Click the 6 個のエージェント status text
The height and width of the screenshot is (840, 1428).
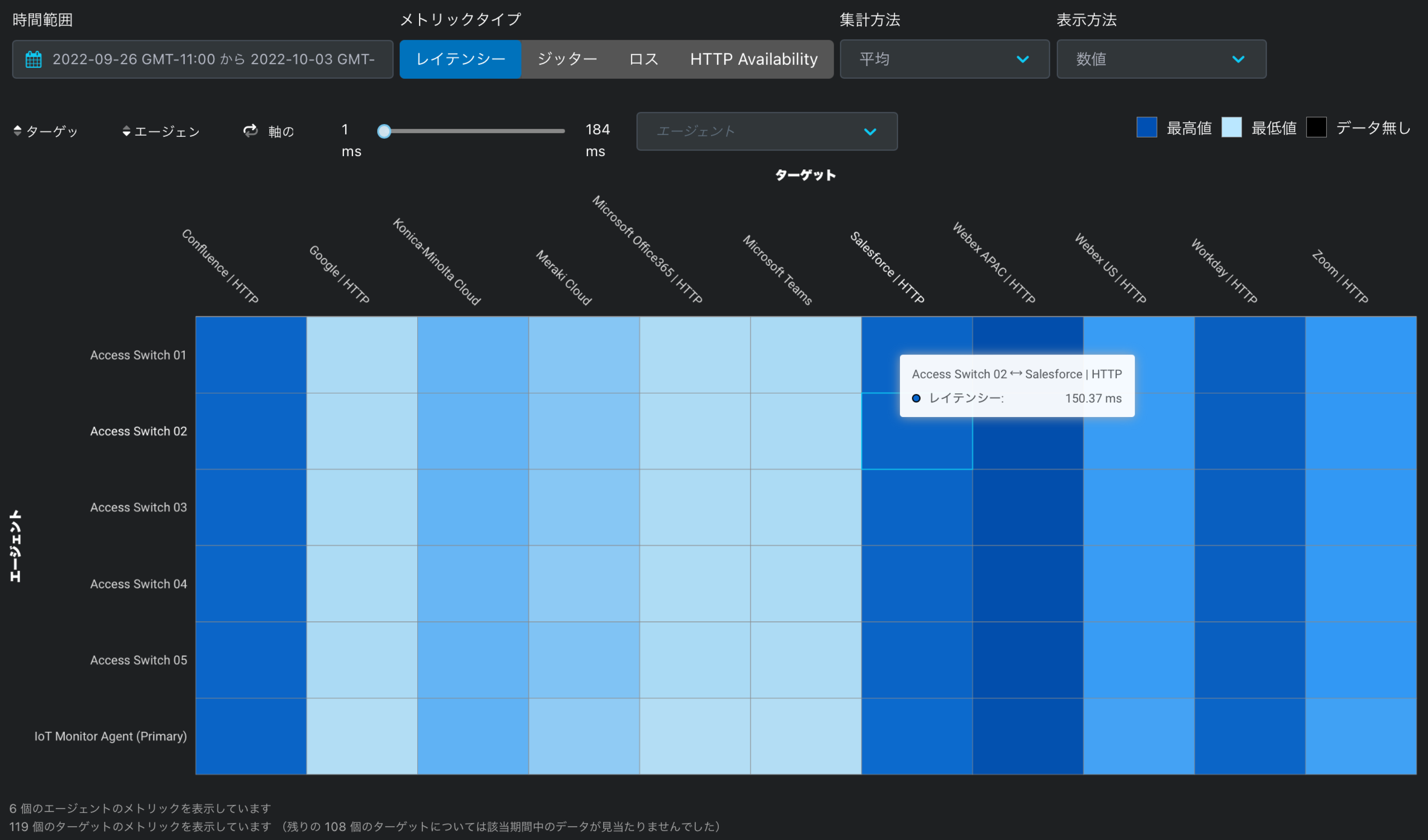140,808
